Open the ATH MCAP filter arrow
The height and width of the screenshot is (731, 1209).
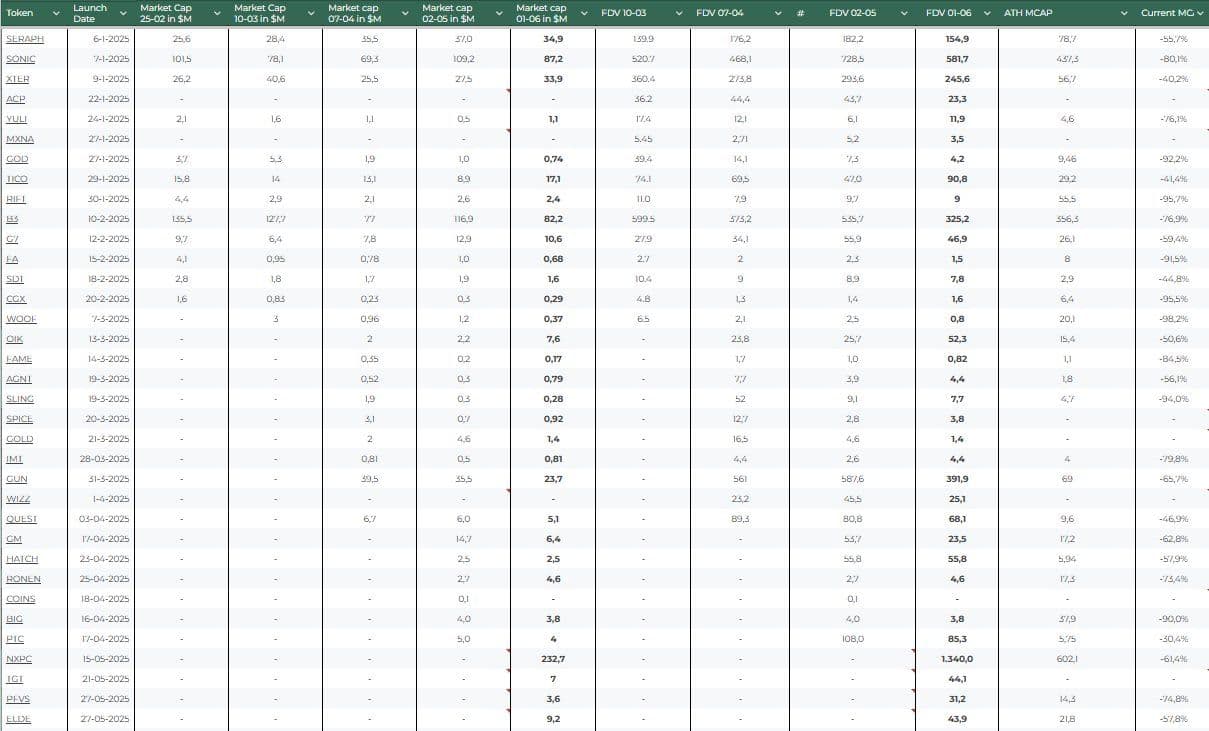tap(1124, 13)
